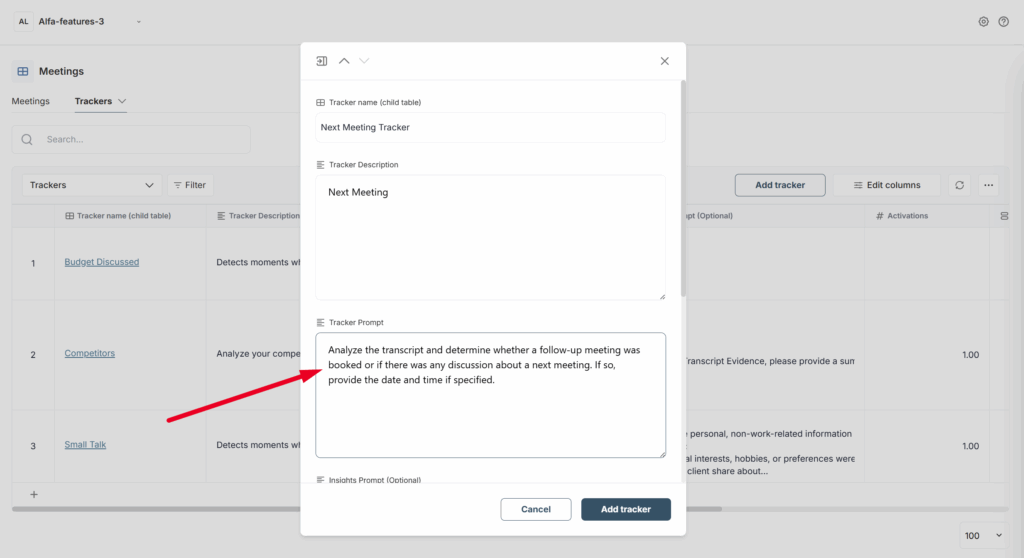Close the tracker dialog with X
Viewport: 1024px width, 558px height.
(664, 61)
